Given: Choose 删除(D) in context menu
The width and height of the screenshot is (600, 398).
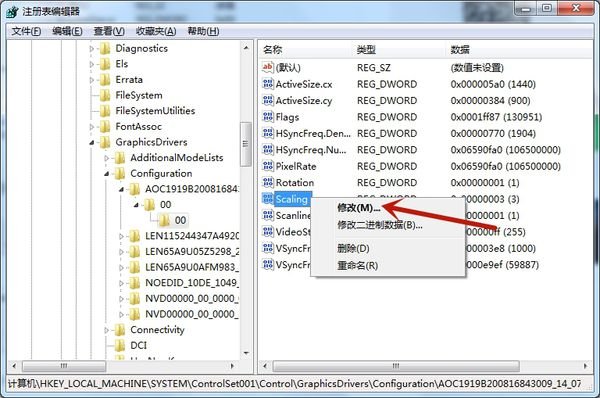Looking at the screenshot, I should 353,248.
